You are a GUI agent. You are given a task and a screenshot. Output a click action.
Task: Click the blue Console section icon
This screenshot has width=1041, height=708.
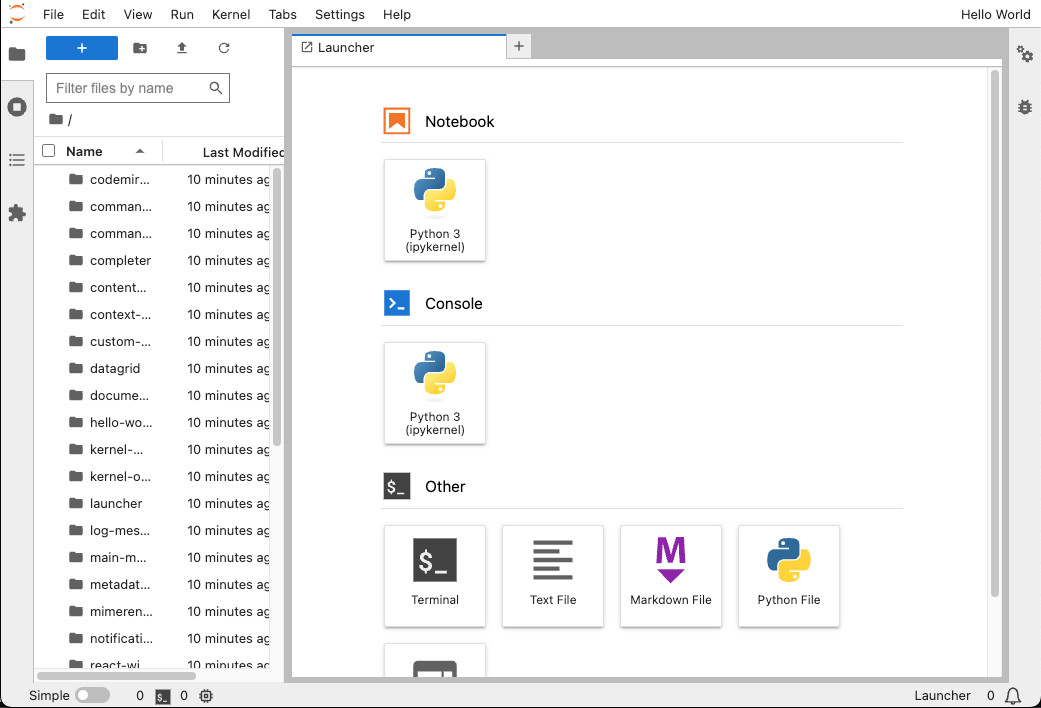pos(397,304)
